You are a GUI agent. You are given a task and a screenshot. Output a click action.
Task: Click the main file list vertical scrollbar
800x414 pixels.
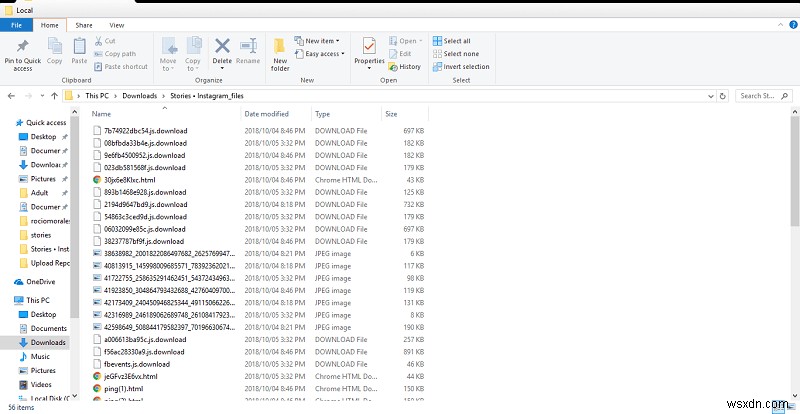[795, 171]
